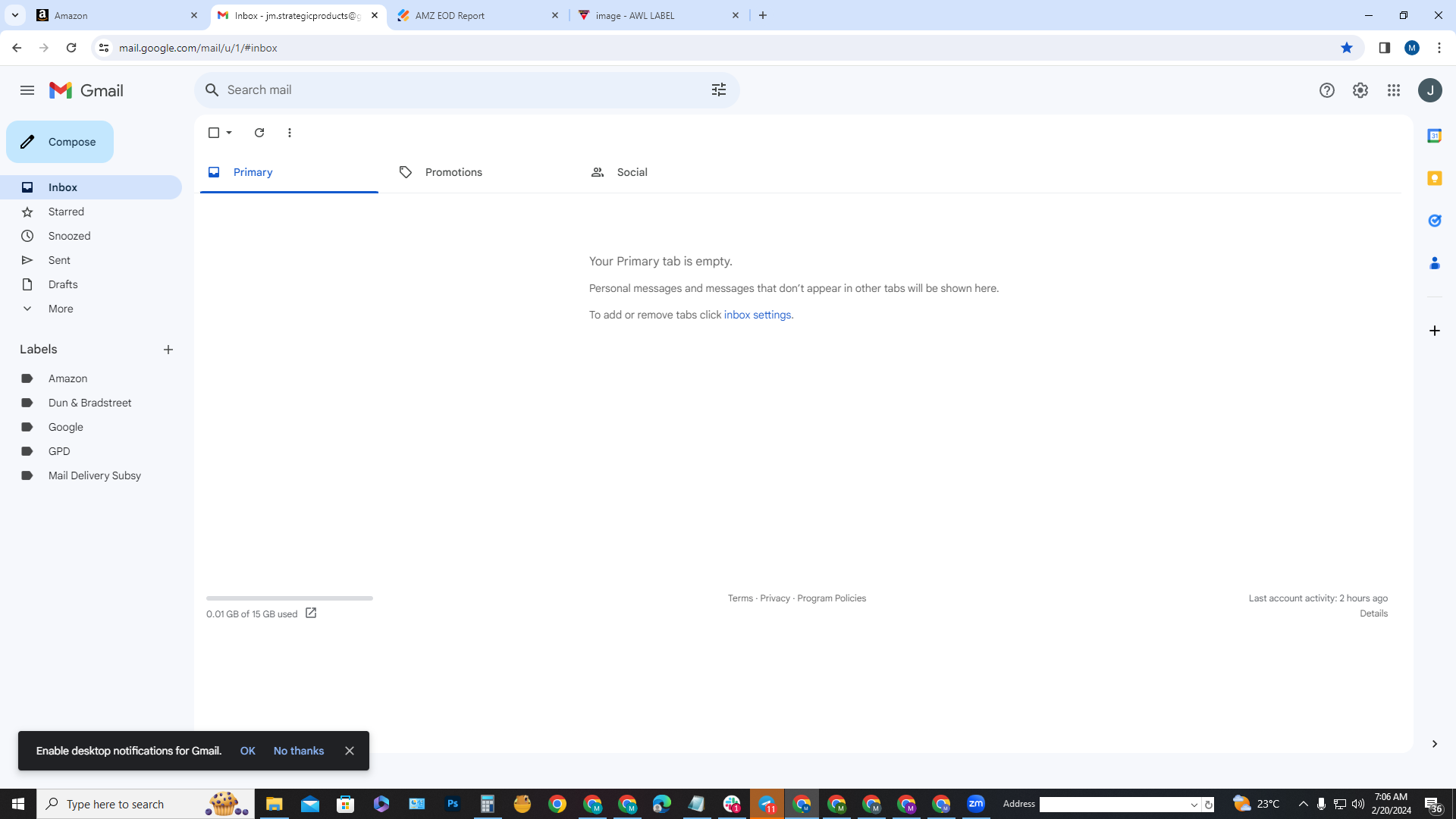
Task: Bookmark star in address bar
Action: (x=1347, y=48)
